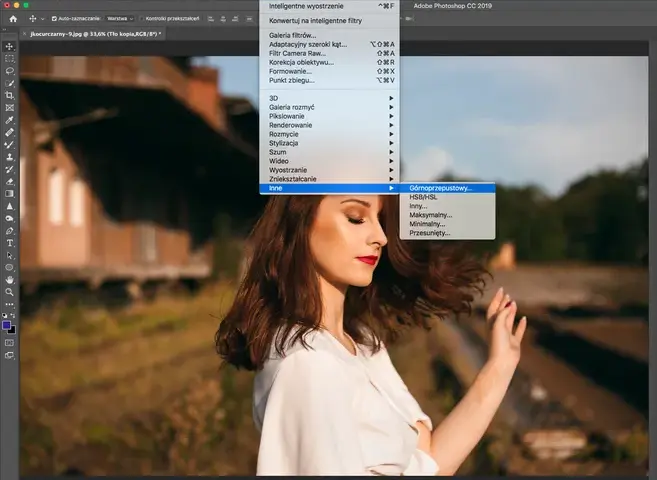Select the Sponge/Dodge tool
Screen dimensions: 657x480
pos(9,218)
